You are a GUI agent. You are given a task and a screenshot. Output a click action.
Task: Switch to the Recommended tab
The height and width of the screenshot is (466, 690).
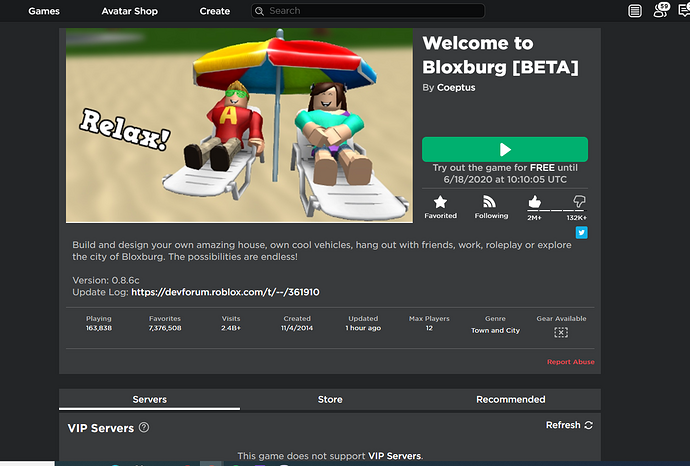click(510, 399)
